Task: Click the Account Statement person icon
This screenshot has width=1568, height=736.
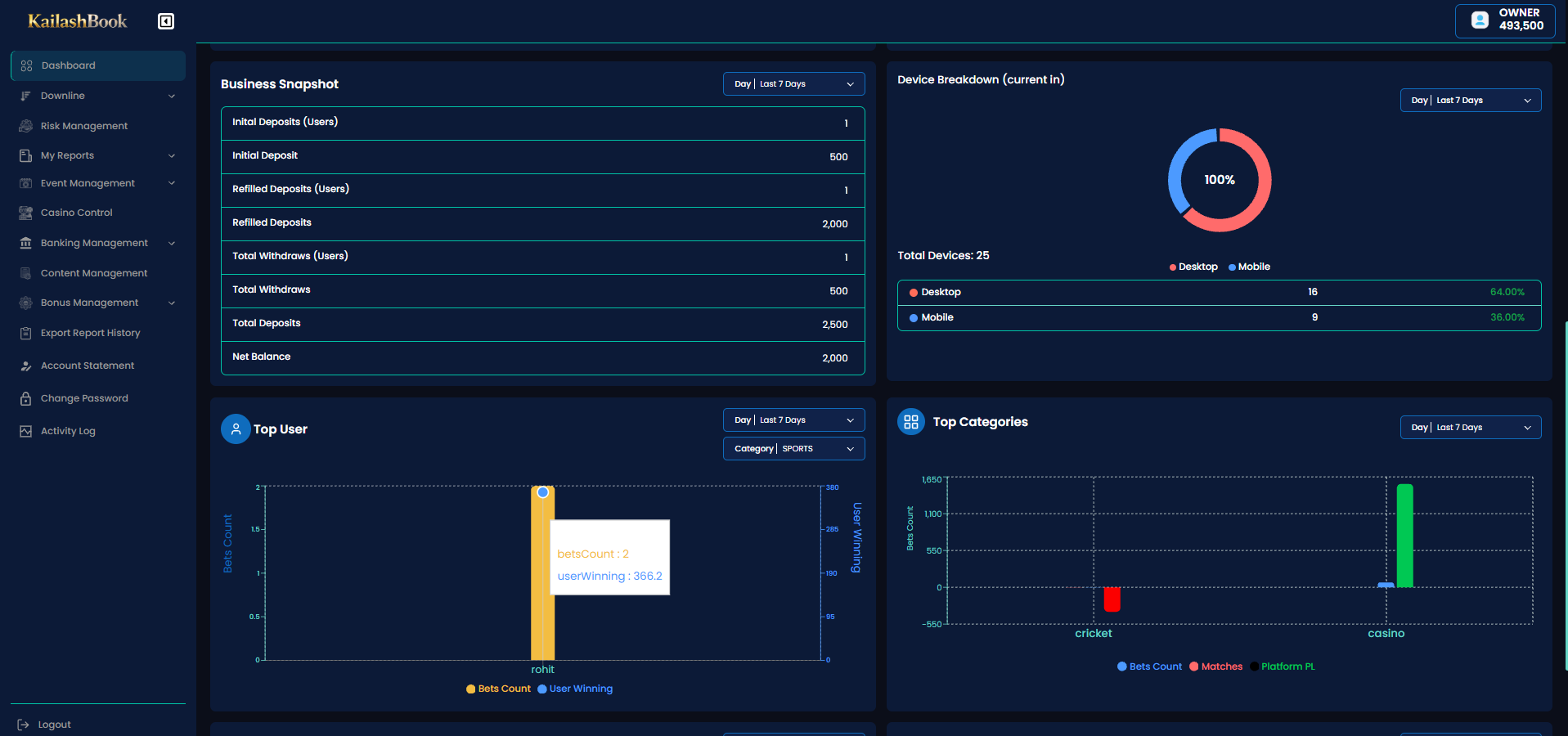Action: [25, 366]
